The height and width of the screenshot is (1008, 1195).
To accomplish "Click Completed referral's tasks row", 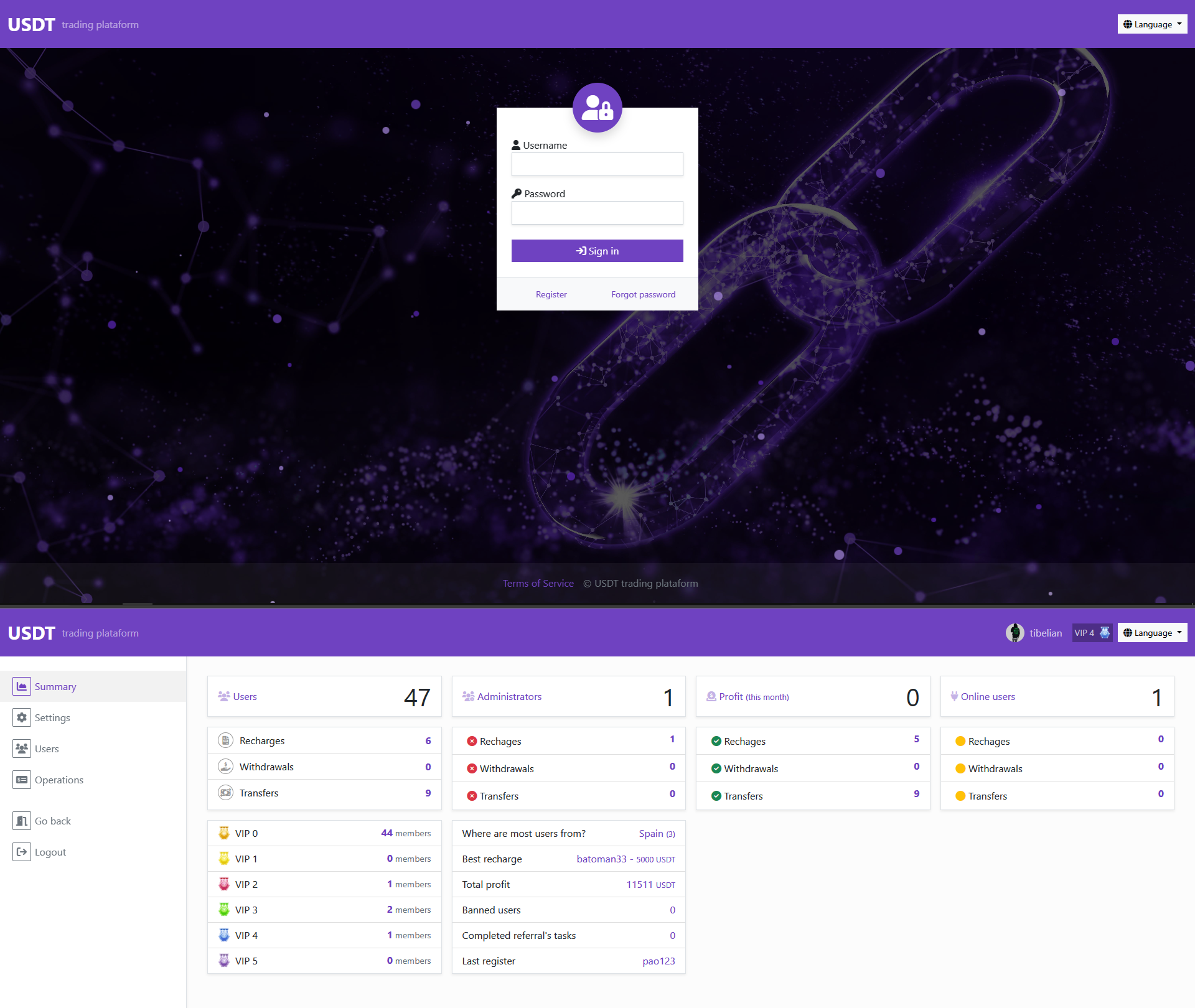I will pos(568,935).
